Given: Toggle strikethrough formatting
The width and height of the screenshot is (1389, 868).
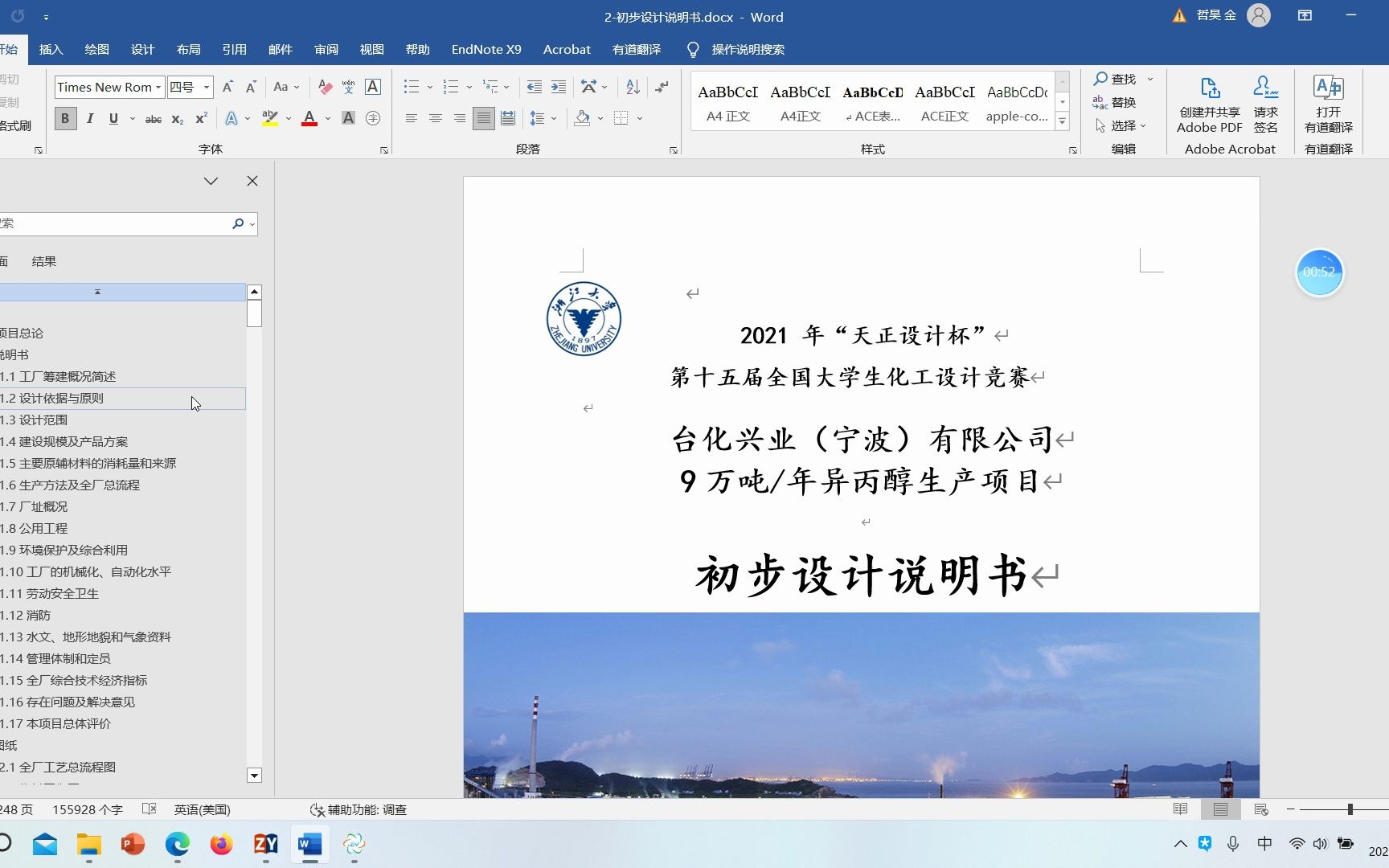Looking at the screenshot, I should pyautogui.click(x=153, y=118).
